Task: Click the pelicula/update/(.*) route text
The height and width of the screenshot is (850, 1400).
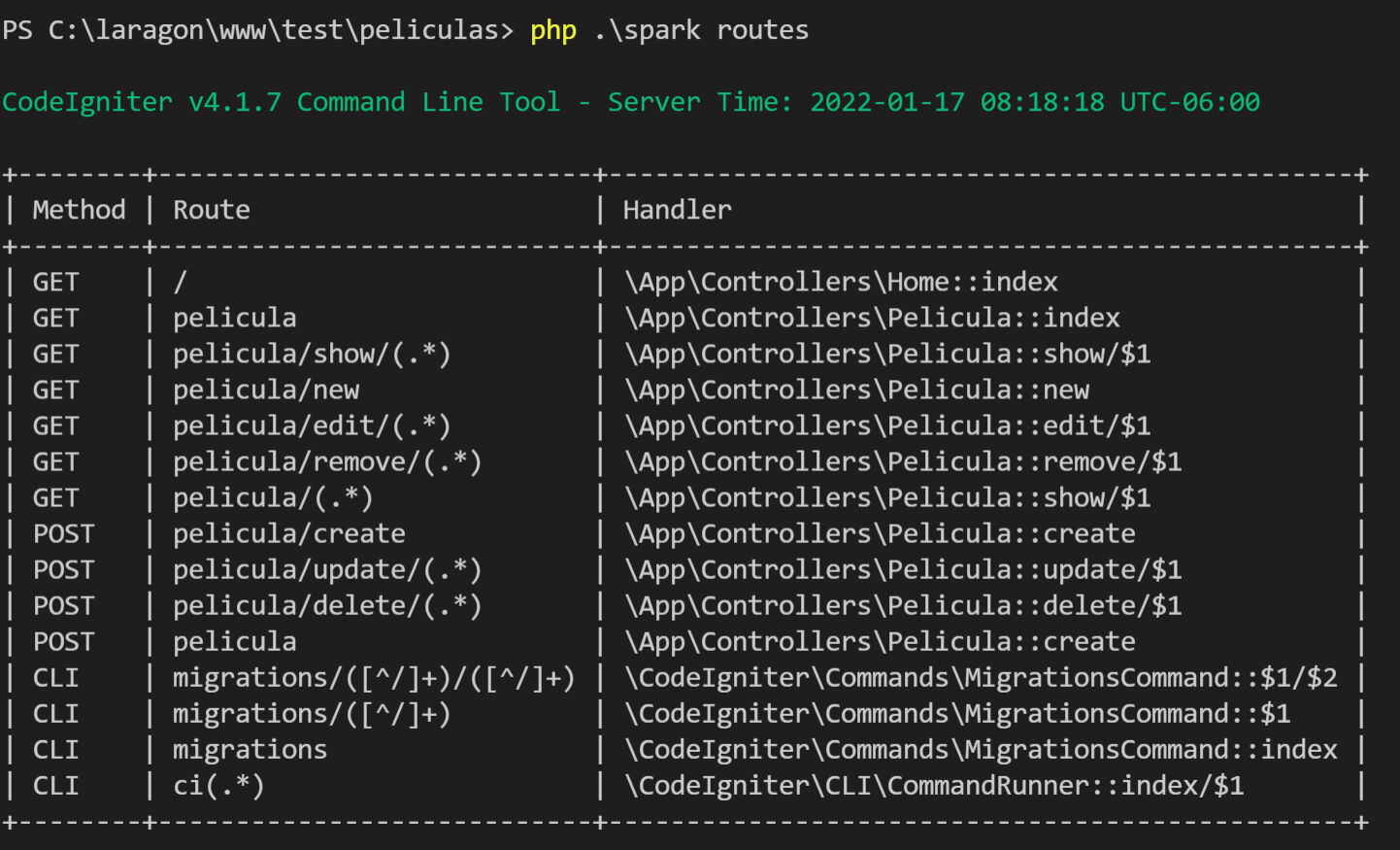Action: click(x=327, y=569)
